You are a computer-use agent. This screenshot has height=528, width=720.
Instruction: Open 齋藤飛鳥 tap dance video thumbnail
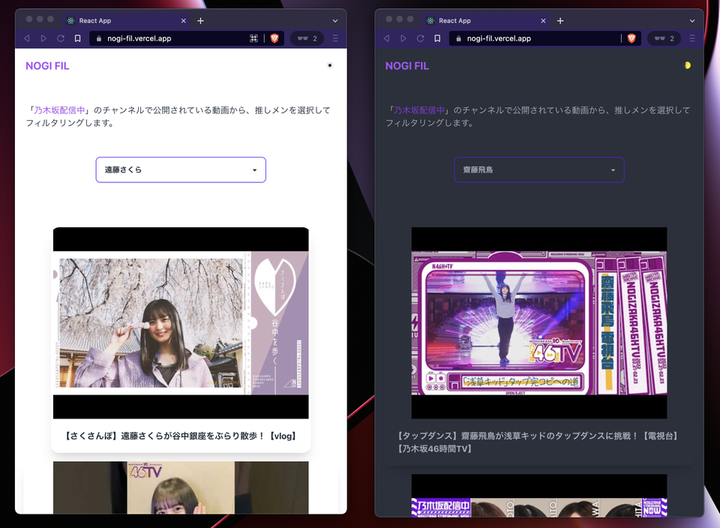tap(539, 323)
